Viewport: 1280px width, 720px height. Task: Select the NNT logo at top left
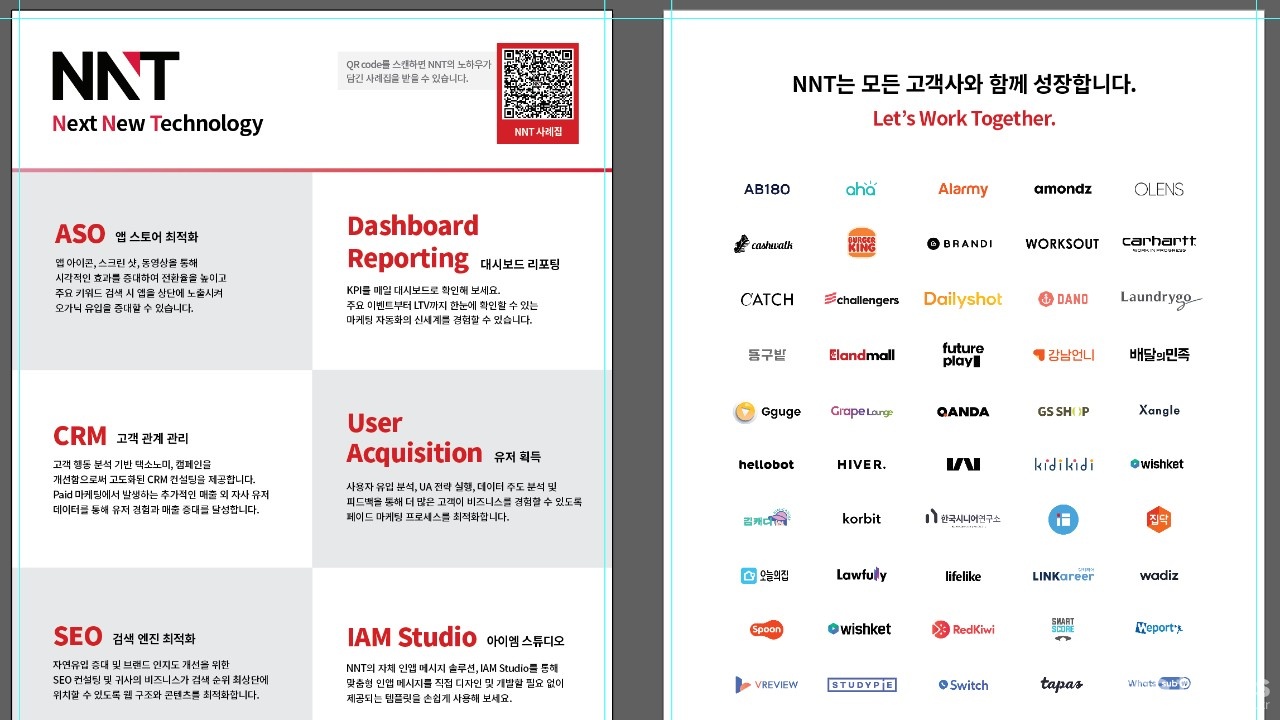(115, 77)
